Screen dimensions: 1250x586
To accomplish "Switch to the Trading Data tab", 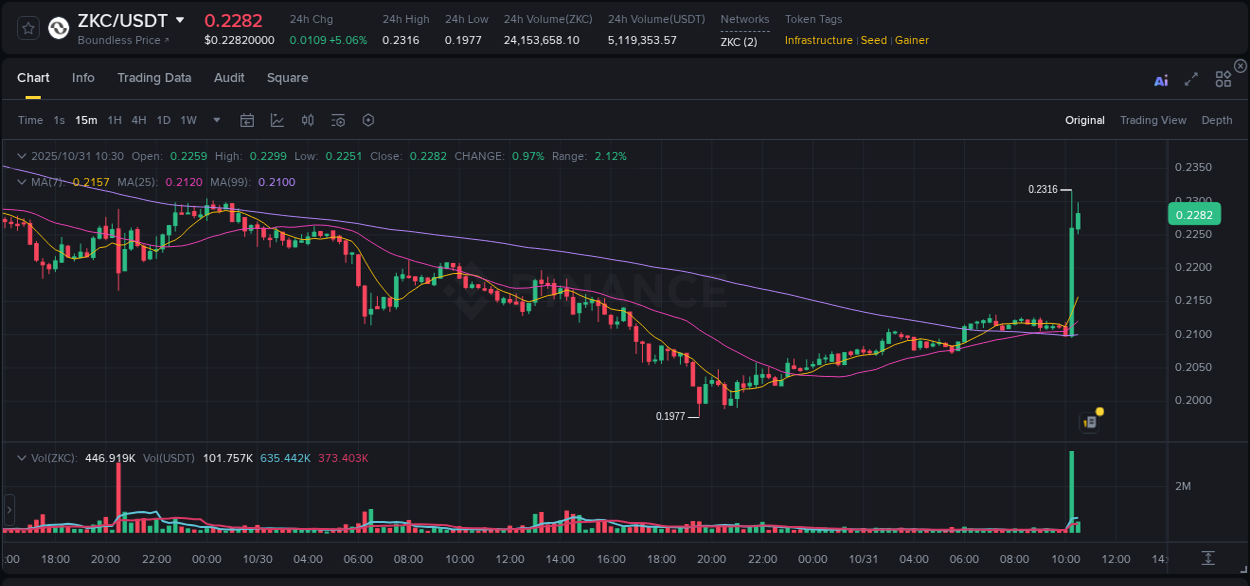I will [154, 77].
